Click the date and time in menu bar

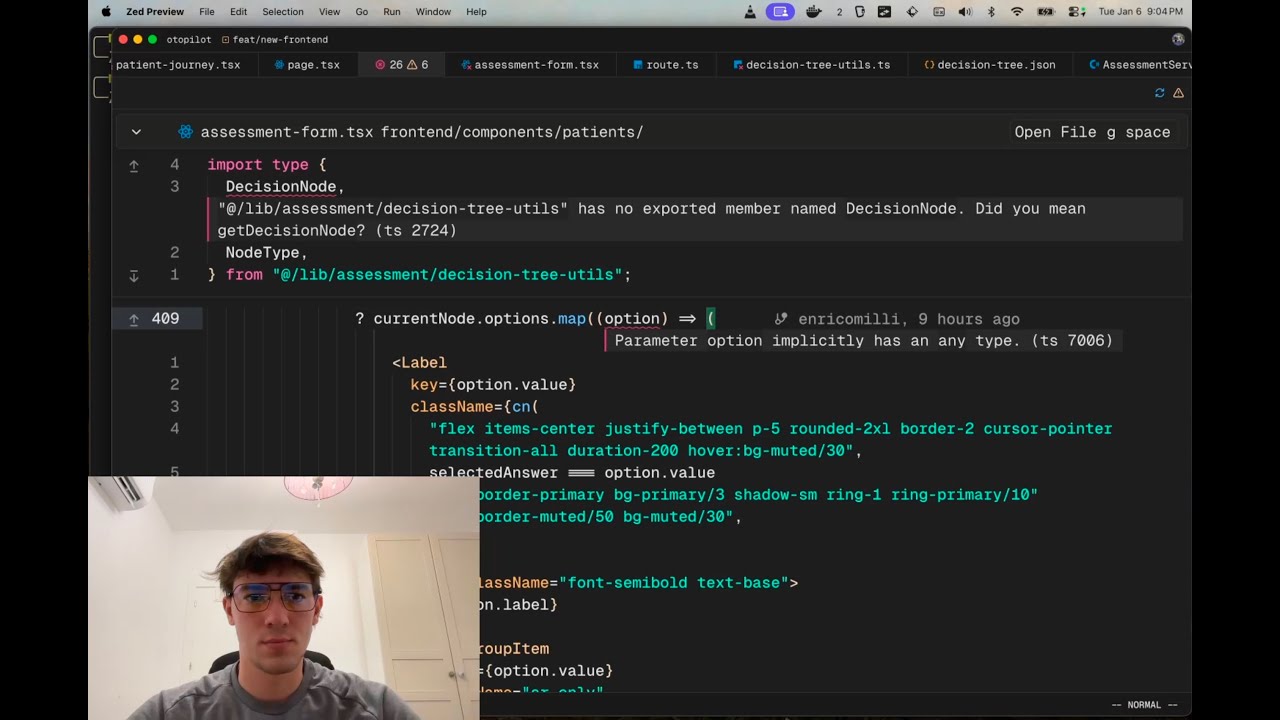click(x=1140, y=12)
